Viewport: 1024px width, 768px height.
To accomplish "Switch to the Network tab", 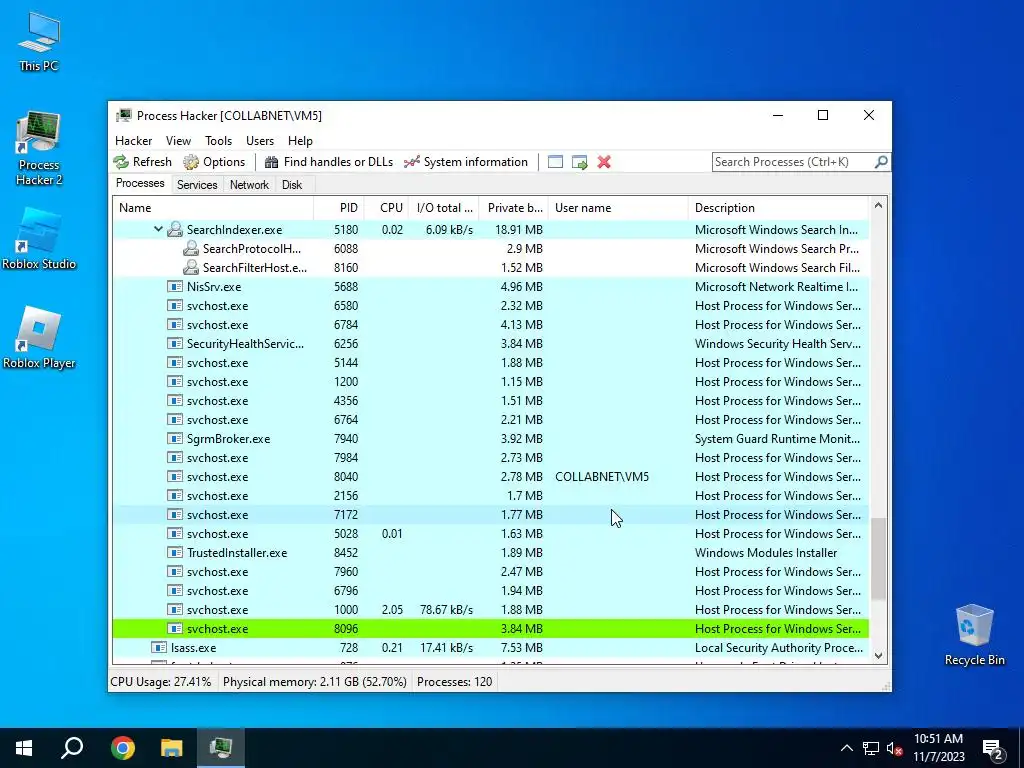I will [249, 185].
